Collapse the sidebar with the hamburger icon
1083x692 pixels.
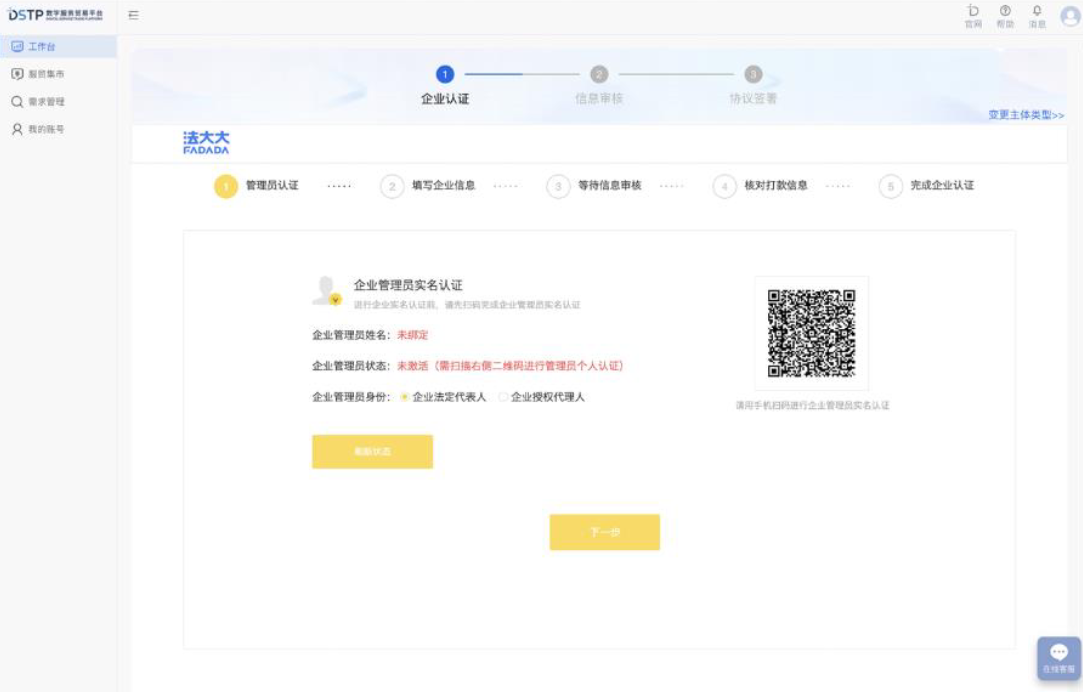click(133, 14)
